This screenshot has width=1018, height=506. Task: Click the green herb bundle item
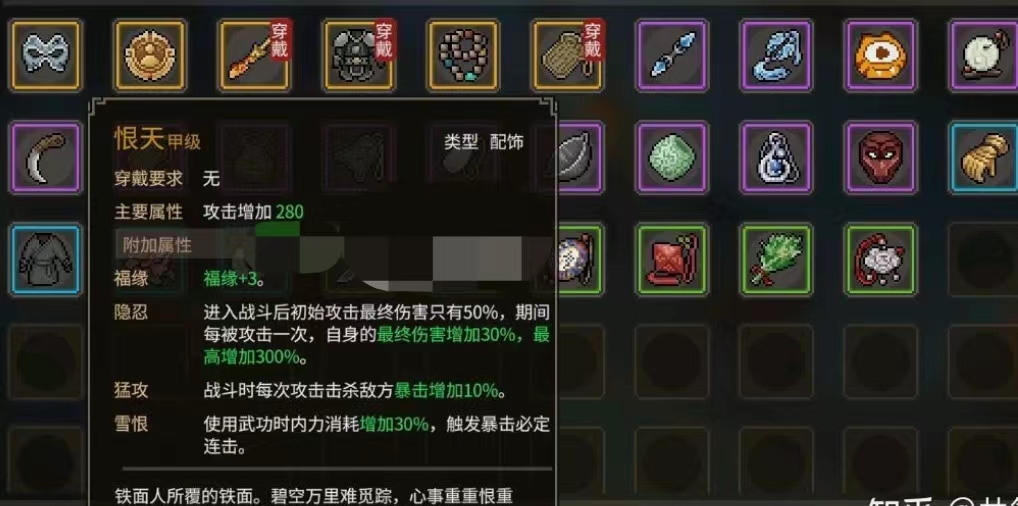point(776,260)
